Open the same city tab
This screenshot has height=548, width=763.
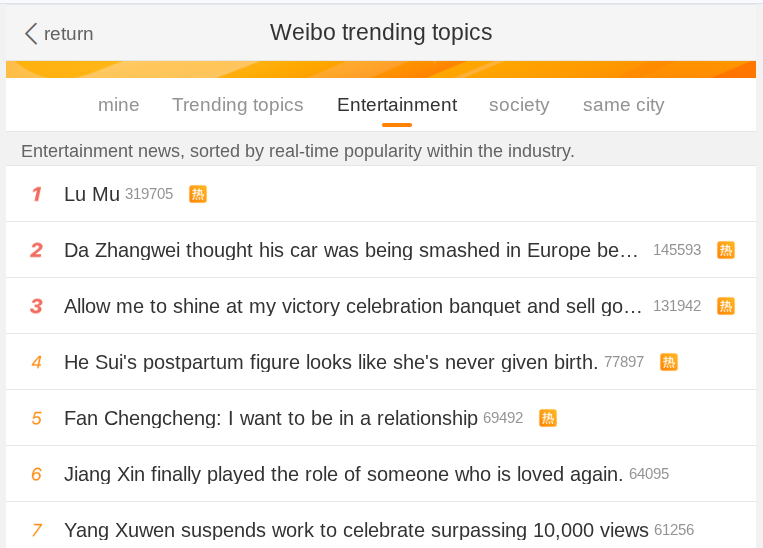click(x=623, y=105)
